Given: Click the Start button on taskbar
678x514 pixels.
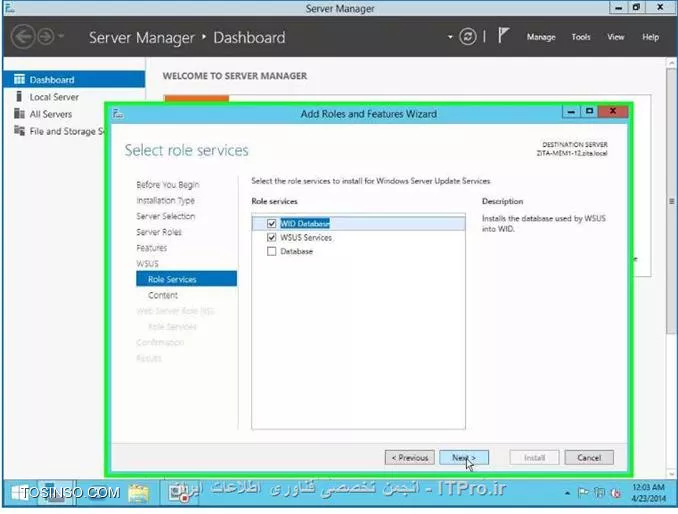Looking at the screenshot, I should point(19,492).
